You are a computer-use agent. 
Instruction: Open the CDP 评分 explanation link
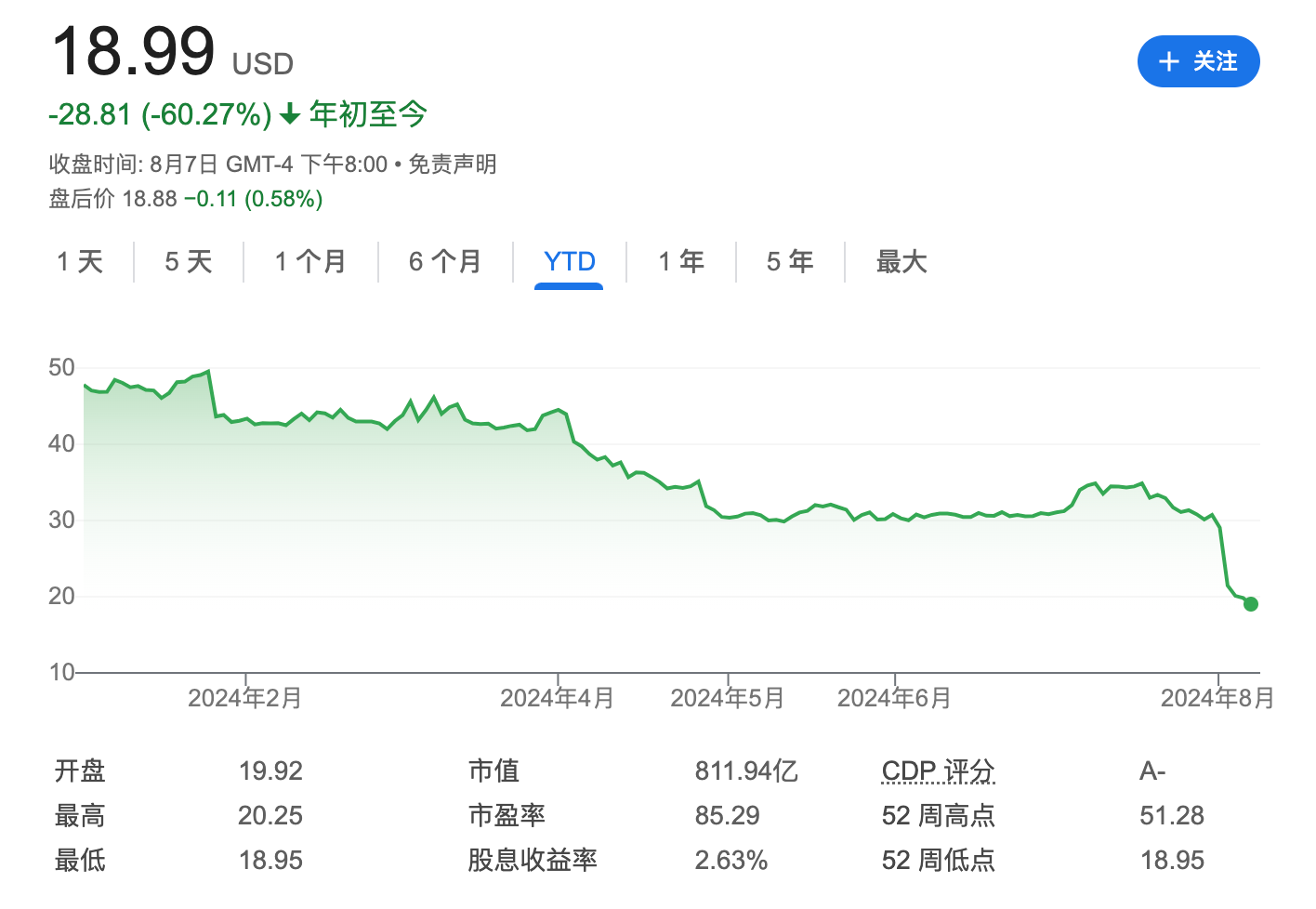pos(938,771)
